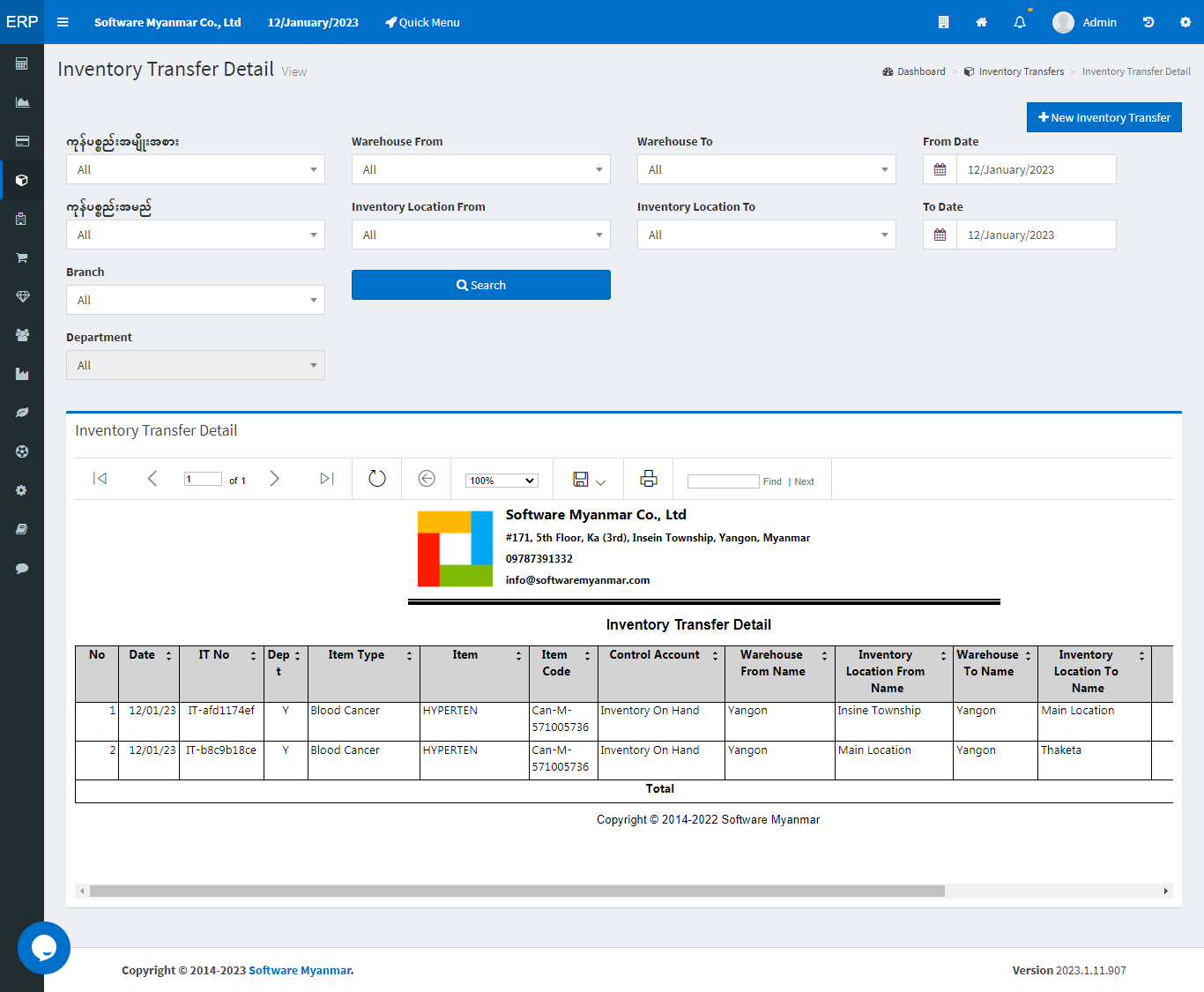The height and width of the screenshot is (992, 1204).
Task: Click the Search button
Action: click(481, 285)
